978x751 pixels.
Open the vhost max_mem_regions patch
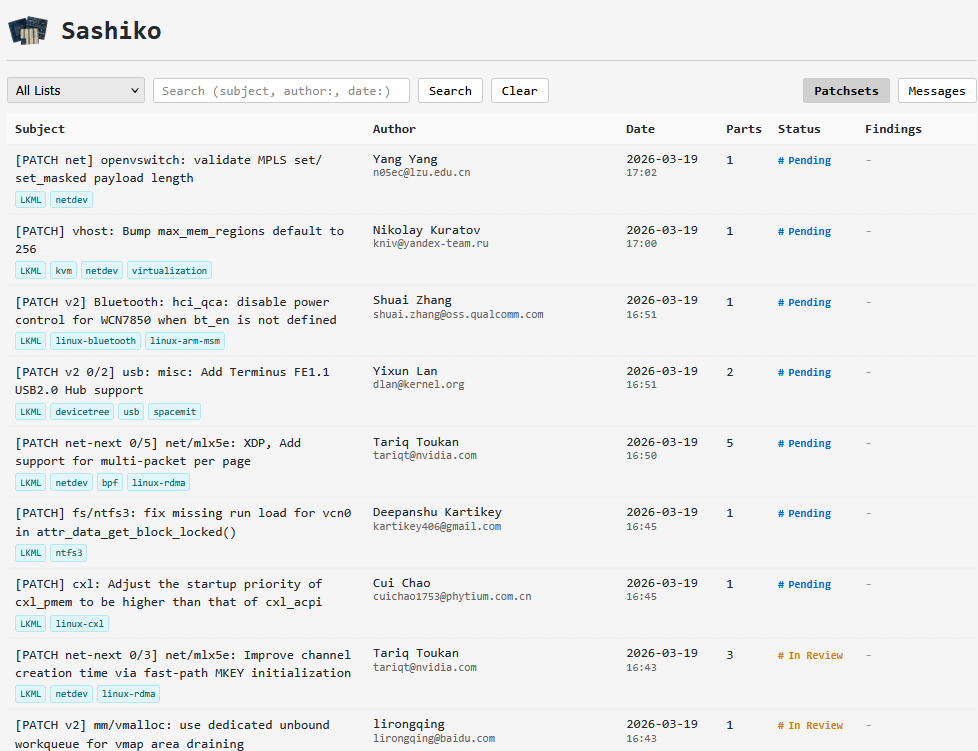pyautogui.click(x=179, y=240)
